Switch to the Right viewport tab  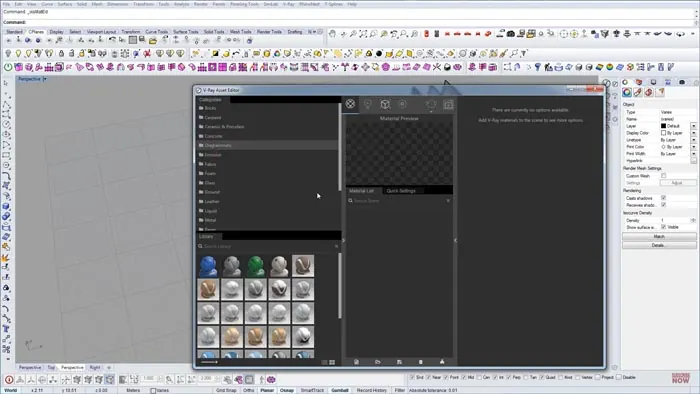95,368
